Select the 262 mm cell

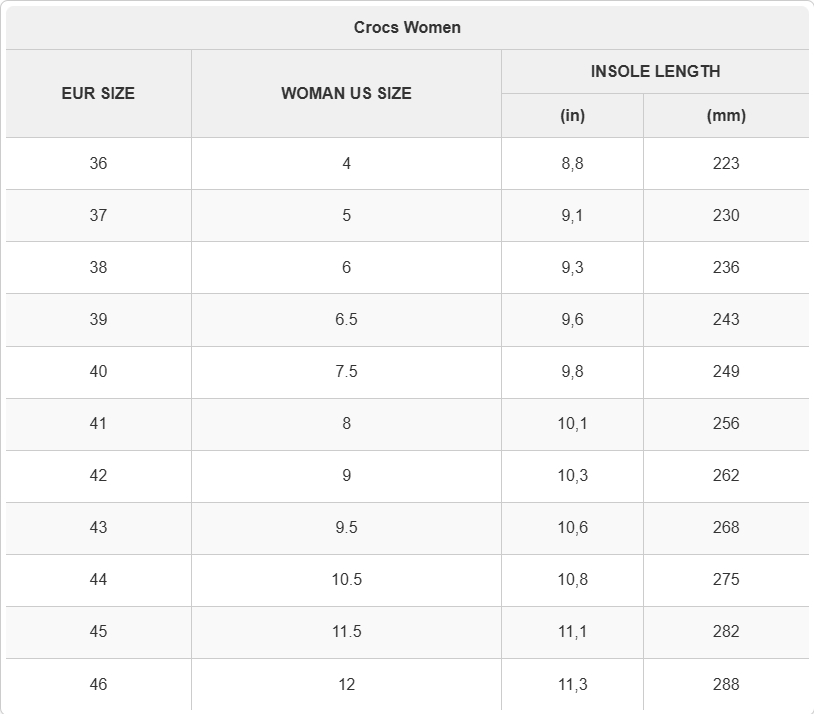pos(726,476)
